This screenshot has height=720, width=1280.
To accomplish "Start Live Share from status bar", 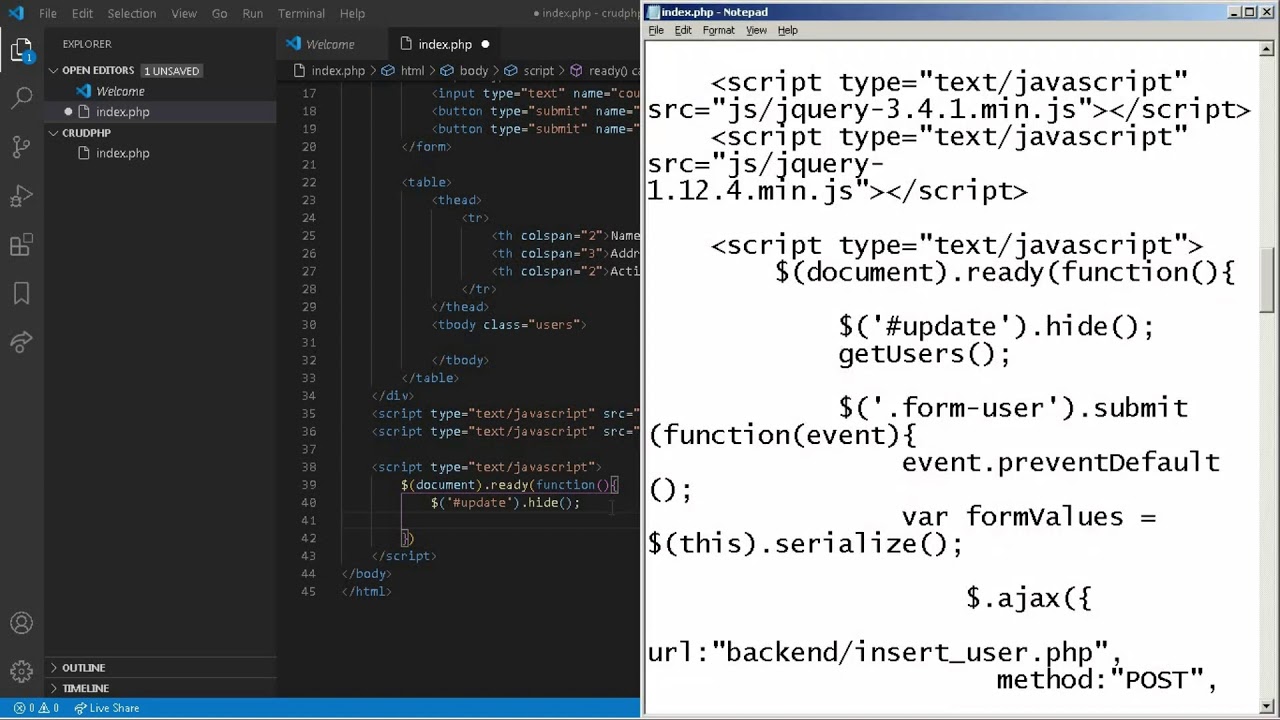I will pos(106,708).
